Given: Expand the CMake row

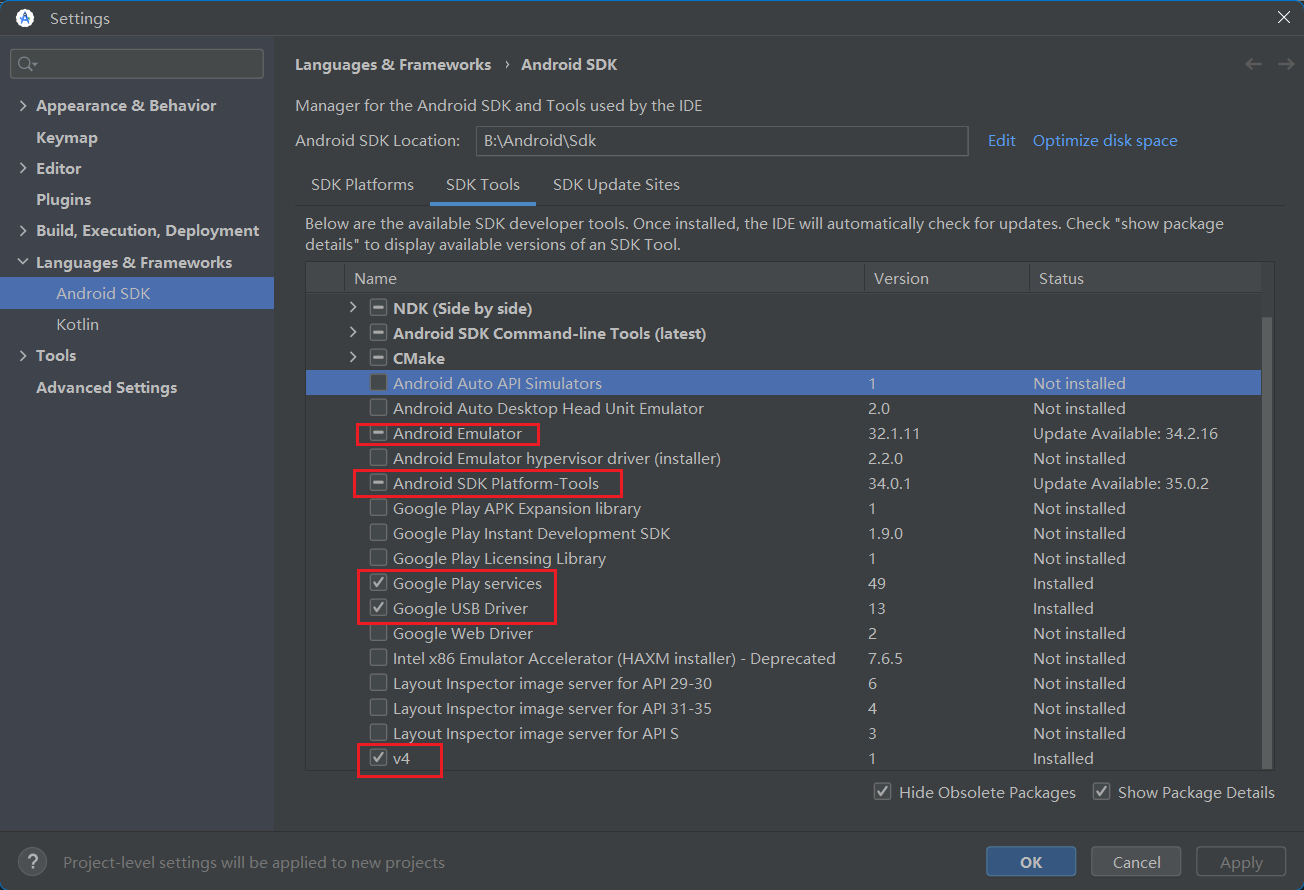Looking at the screenshot, I should [x=353, y=358].
